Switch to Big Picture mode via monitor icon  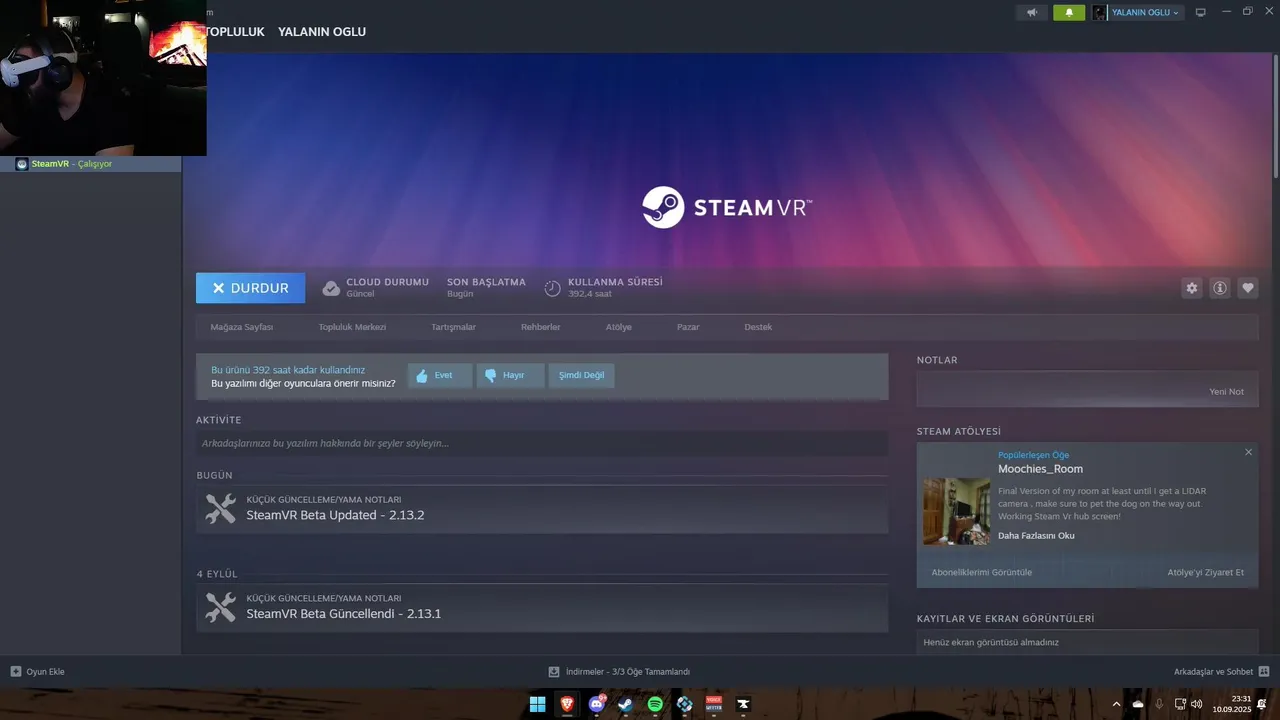point(1201,12)
